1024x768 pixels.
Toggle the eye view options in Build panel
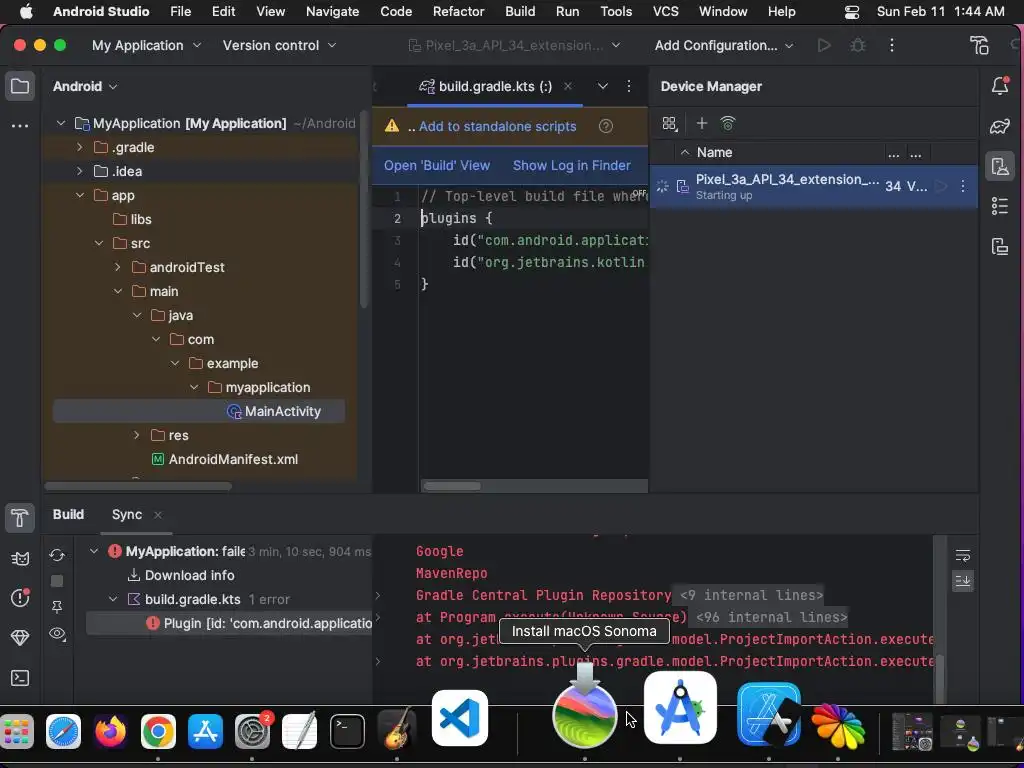pyautogui.click(x=57, y=633)
